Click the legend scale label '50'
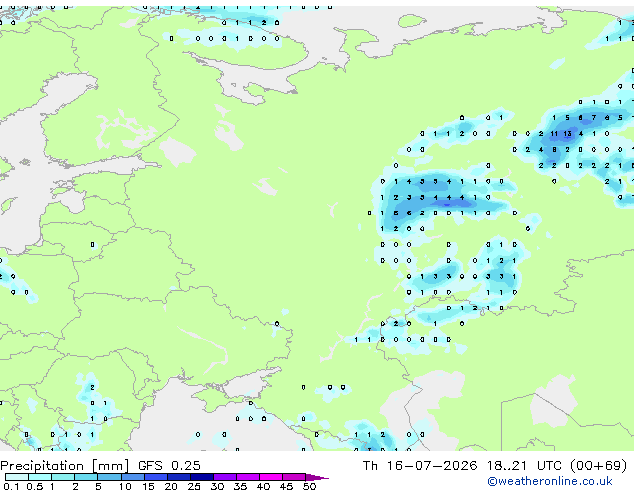Screen dimensions: 634x490 [309, 486]
